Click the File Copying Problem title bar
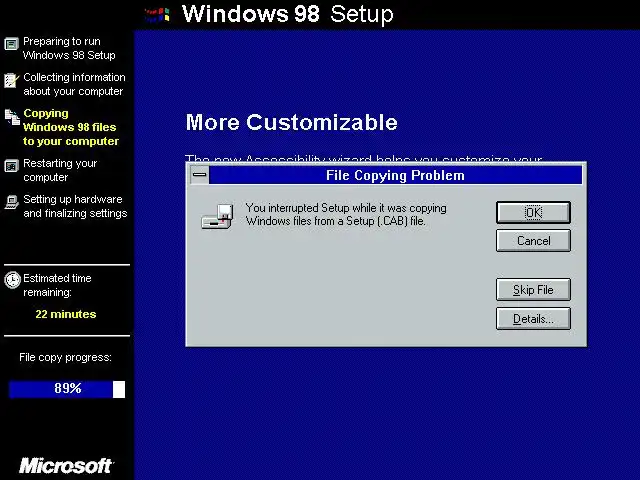This screenshot has width=640, height=480. point(396,175)
